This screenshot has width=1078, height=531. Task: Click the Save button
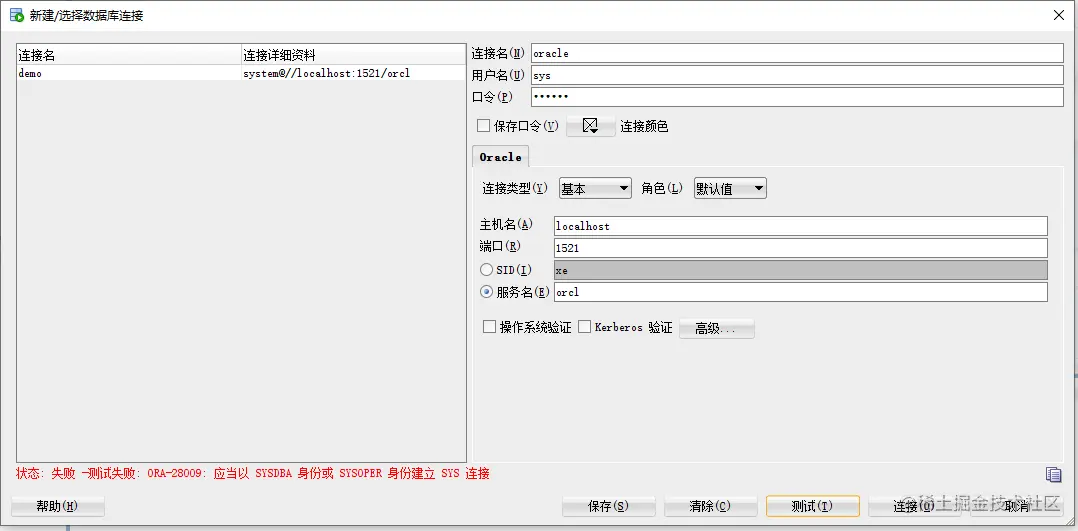(608, 506)
